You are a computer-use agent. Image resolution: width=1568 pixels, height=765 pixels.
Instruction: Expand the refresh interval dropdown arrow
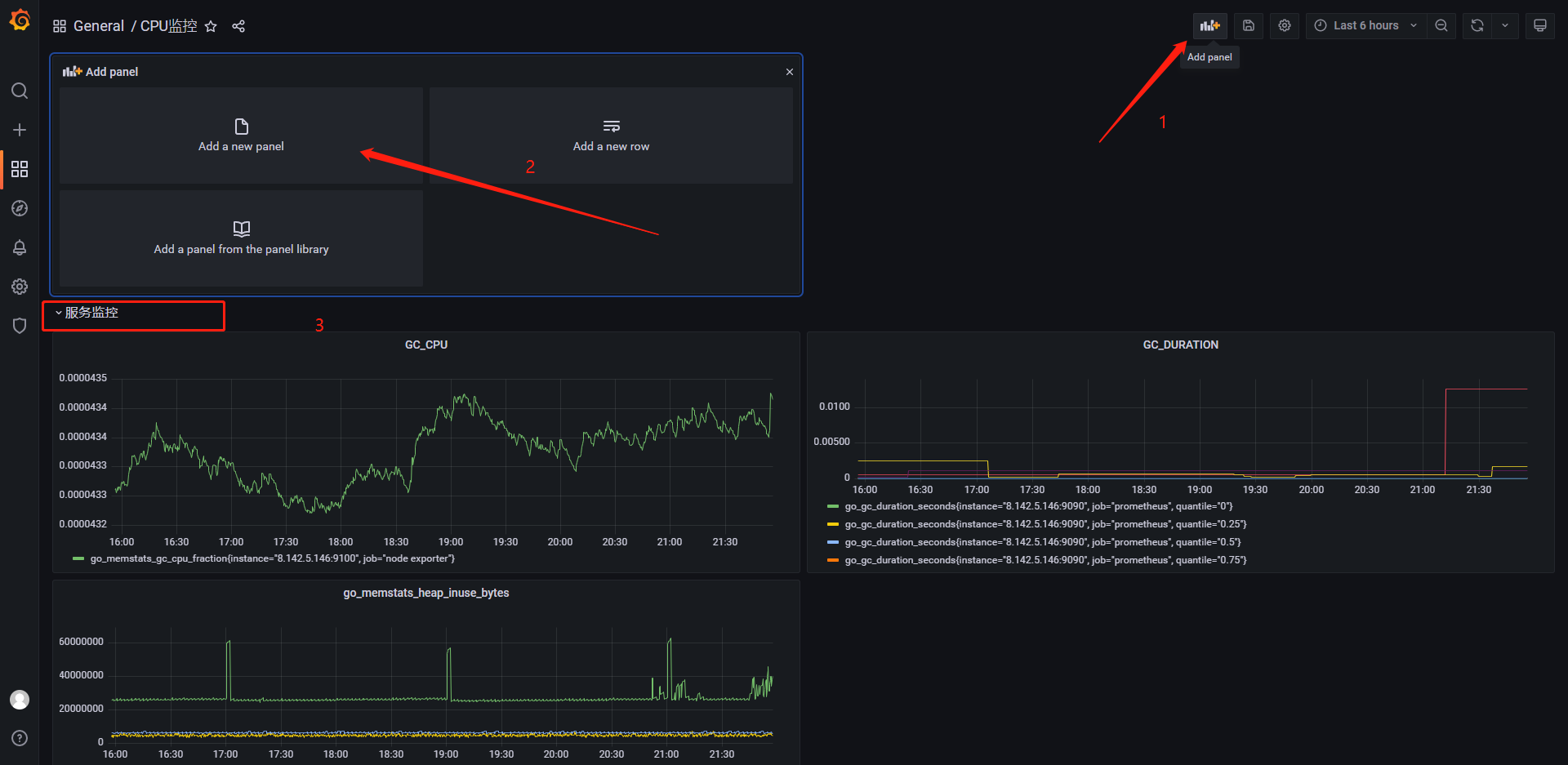coord(1505,25)
